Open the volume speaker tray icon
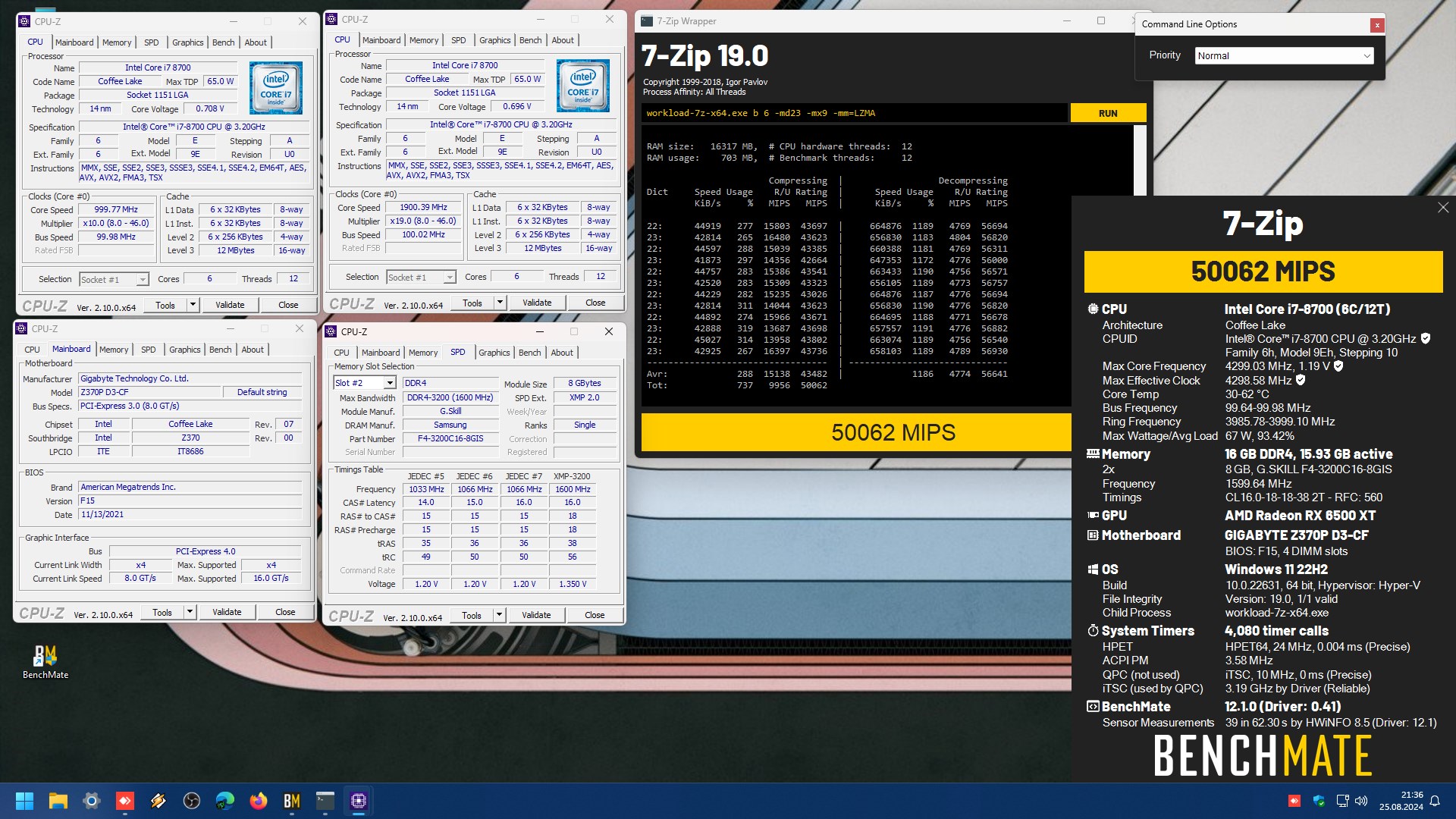This screenshot has width=1456, height=819. (1361, 801)
